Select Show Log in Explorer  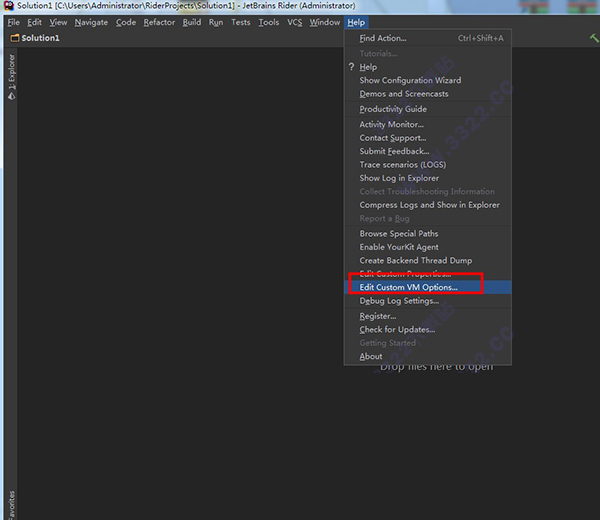coord(428,178)
